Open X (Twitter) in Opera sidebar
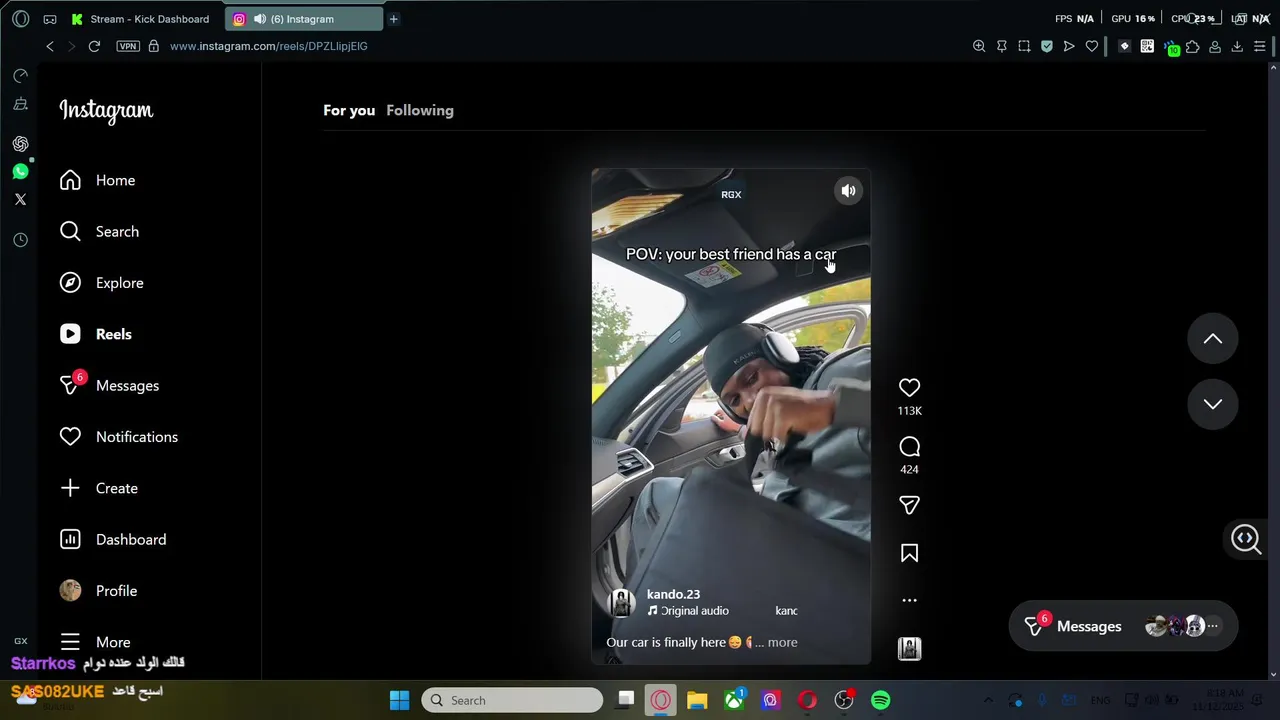1280x720 pixels. point(20,199)
